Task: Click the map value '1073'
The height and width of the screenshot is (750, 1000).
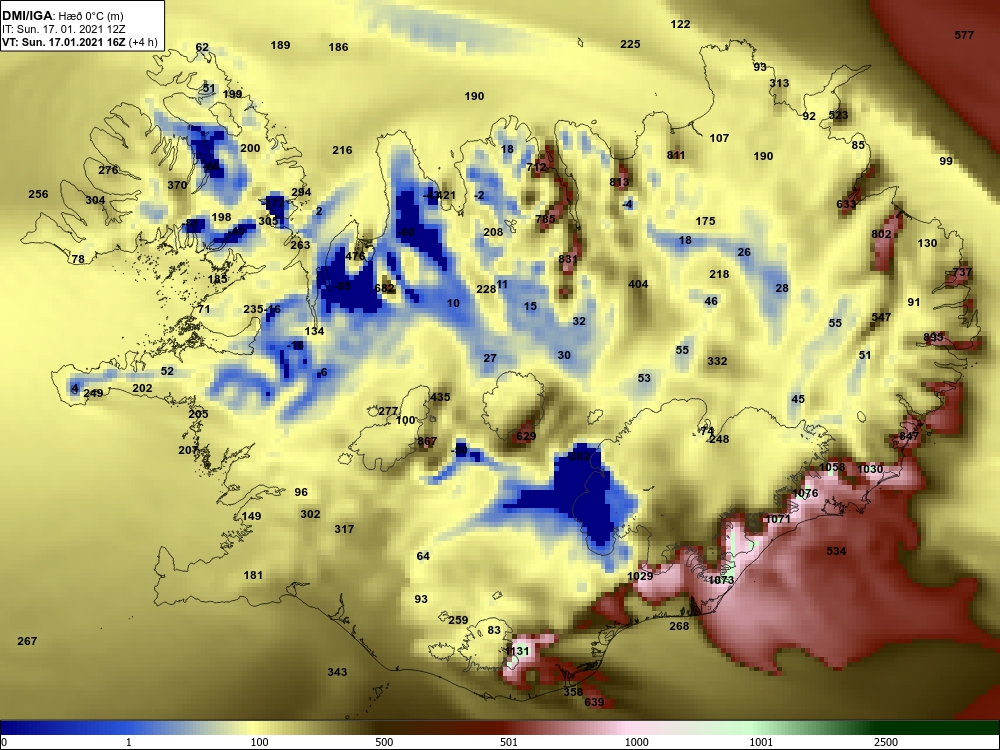Action: pos(721,580)
